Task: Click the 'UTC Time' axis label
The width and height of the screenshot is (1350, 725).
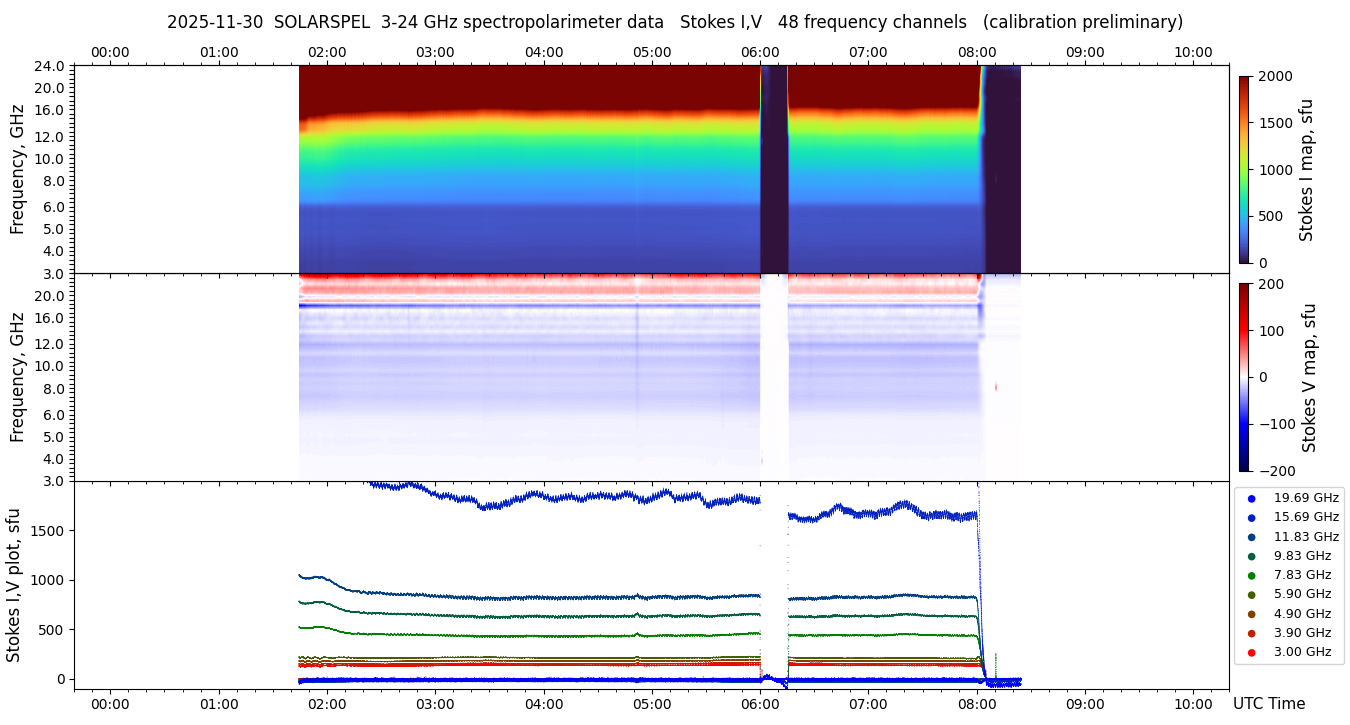Action: 1268,704
